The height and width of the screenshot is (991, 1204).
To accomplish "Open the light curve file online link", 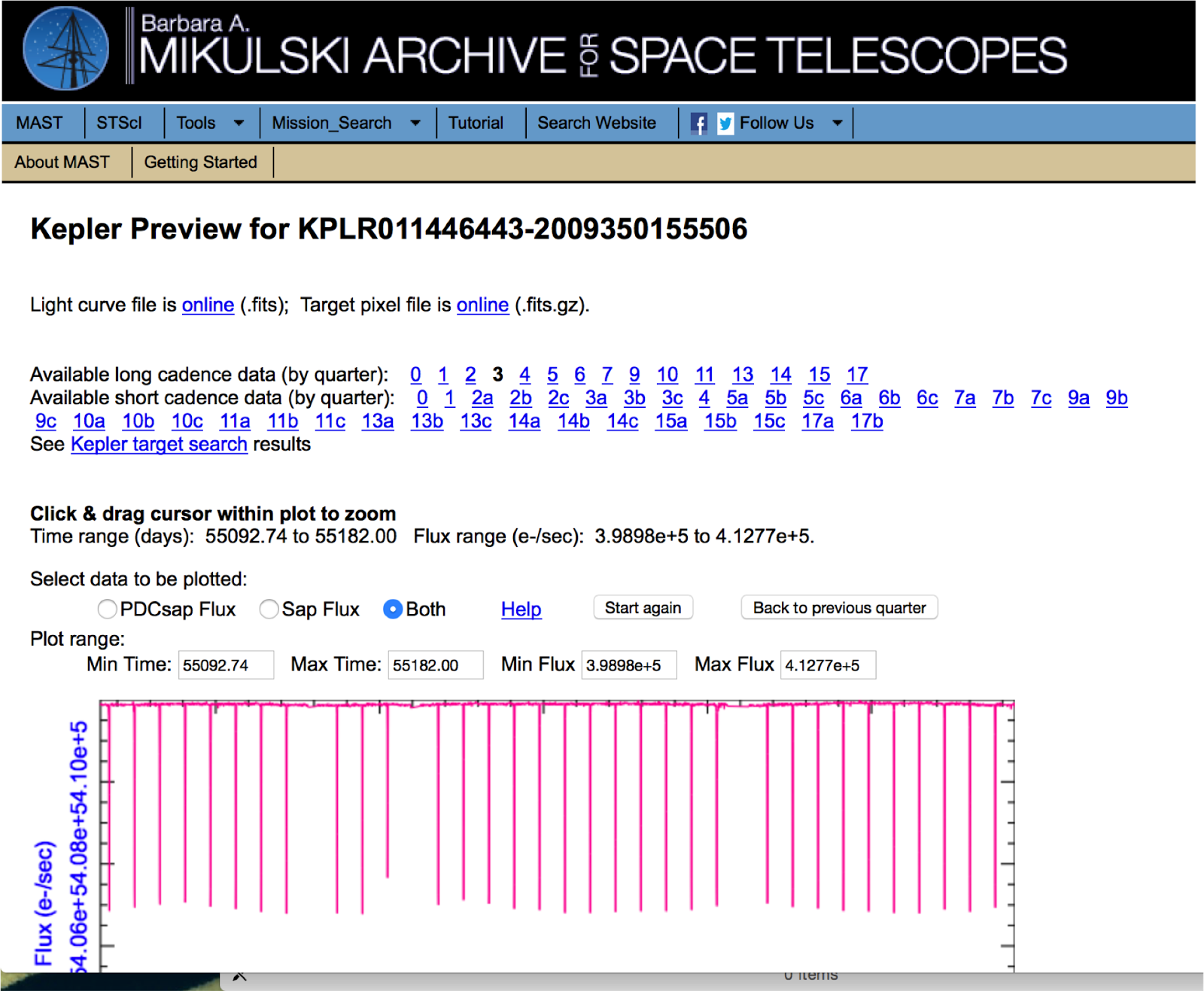I will (208, 305).
